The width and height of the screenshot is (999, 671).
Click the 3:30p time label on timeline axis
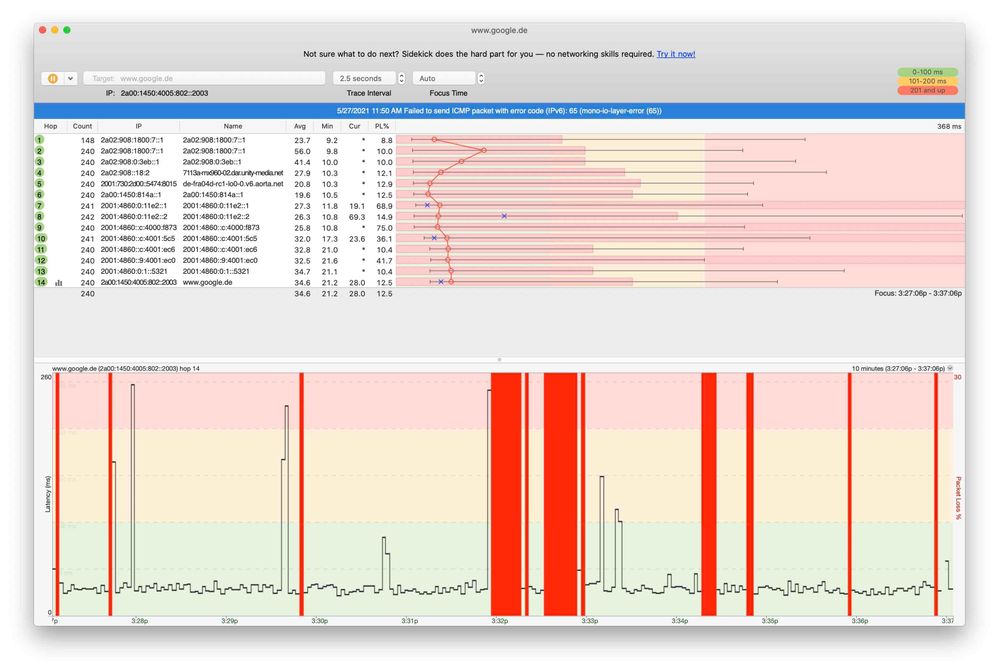(319, 621)
